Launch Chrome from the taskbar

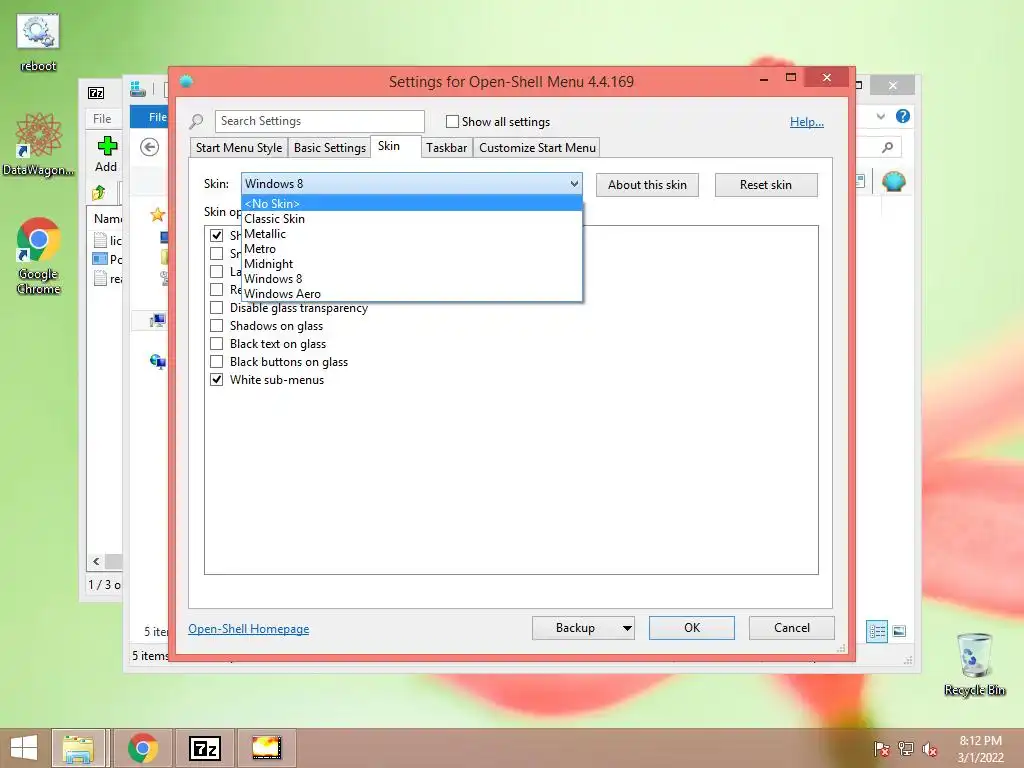pyautogui.click(x=143, y=748)
